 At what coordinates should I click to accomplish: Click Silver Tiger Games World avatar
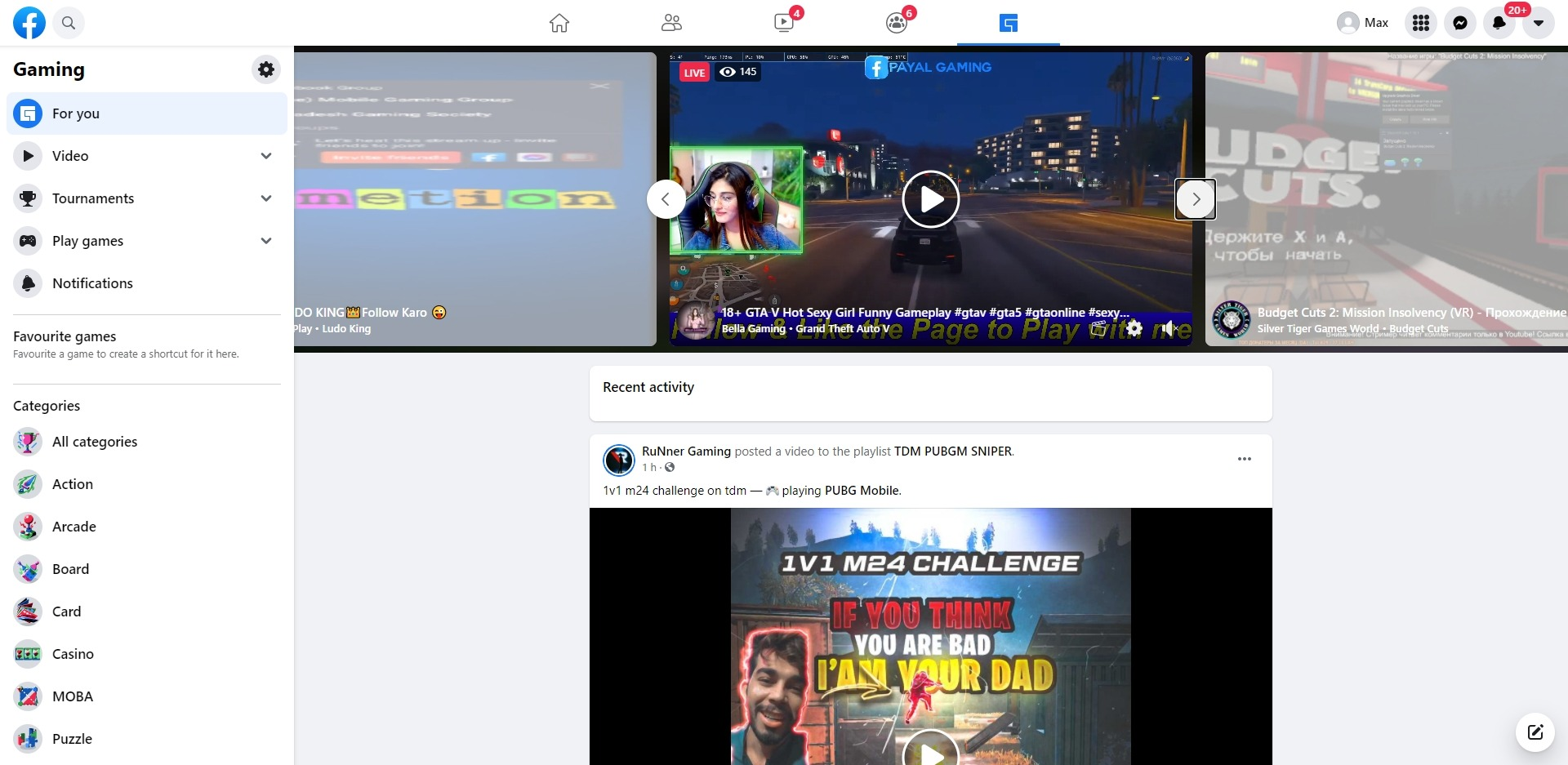[1232, 320]
